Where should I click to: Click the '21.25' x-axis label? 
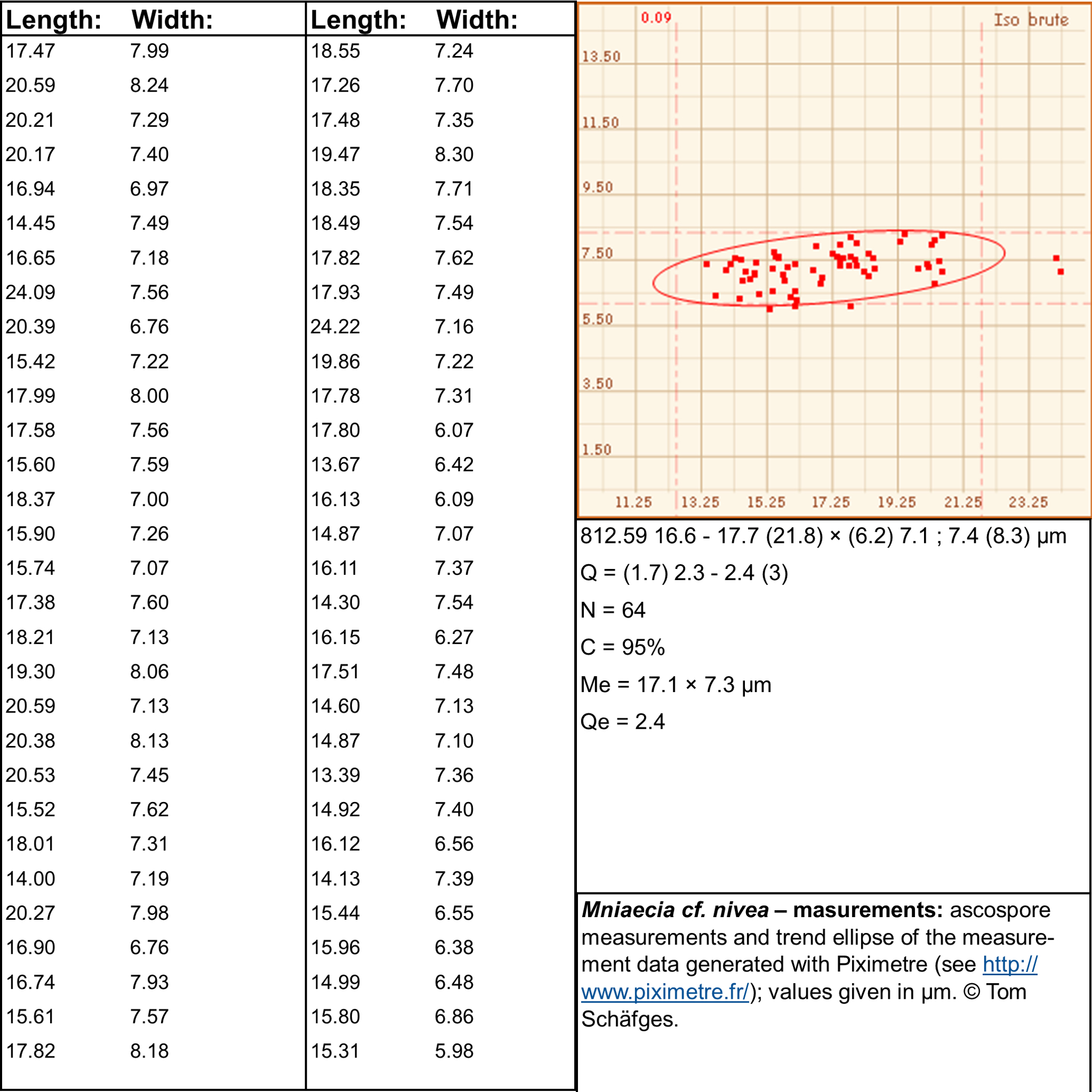[962, 502]
